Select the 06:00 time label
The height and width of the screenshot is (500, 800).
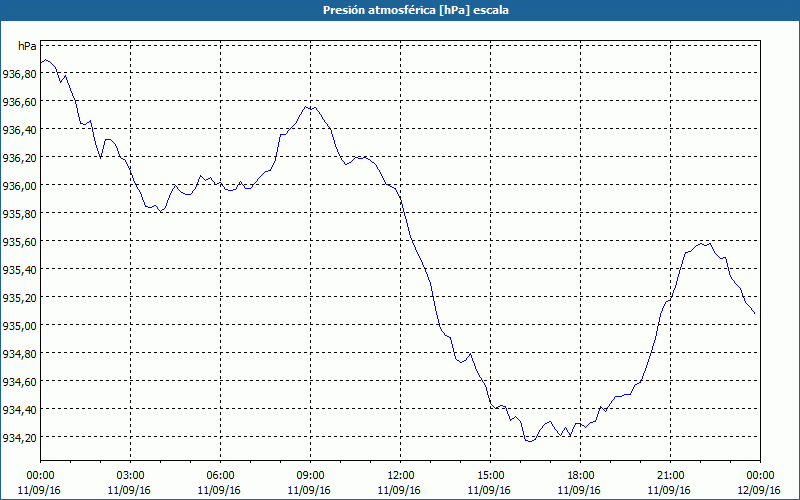tap(220, 476)
